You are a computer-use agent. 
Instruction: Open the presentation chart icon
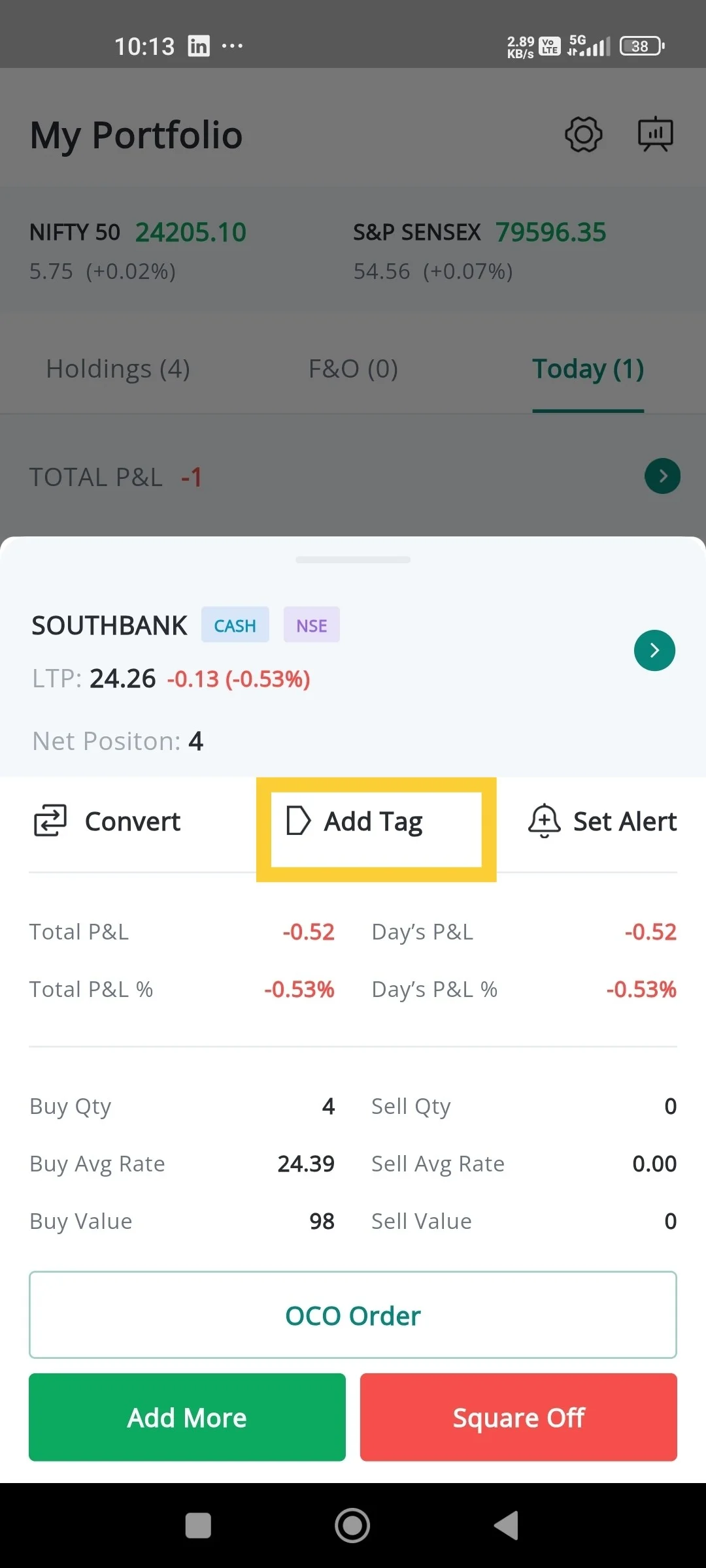pos(655,135)
